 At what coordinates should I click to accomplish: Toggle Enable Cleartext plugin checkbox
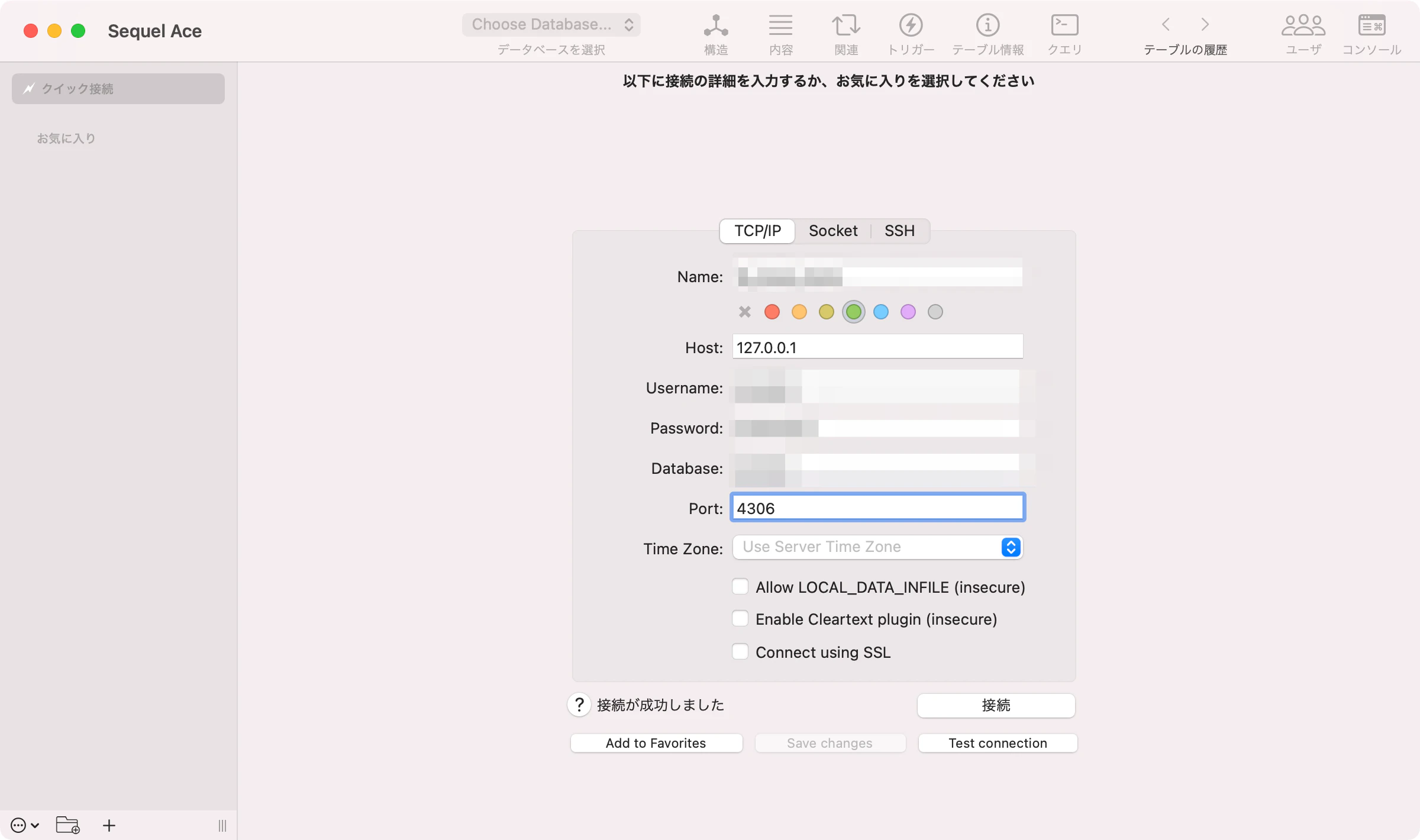click(740, 618)
